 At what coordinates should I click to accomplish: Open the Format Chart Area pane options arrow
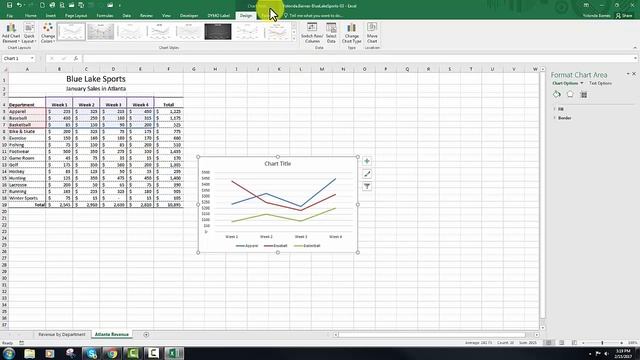(628, 74)
